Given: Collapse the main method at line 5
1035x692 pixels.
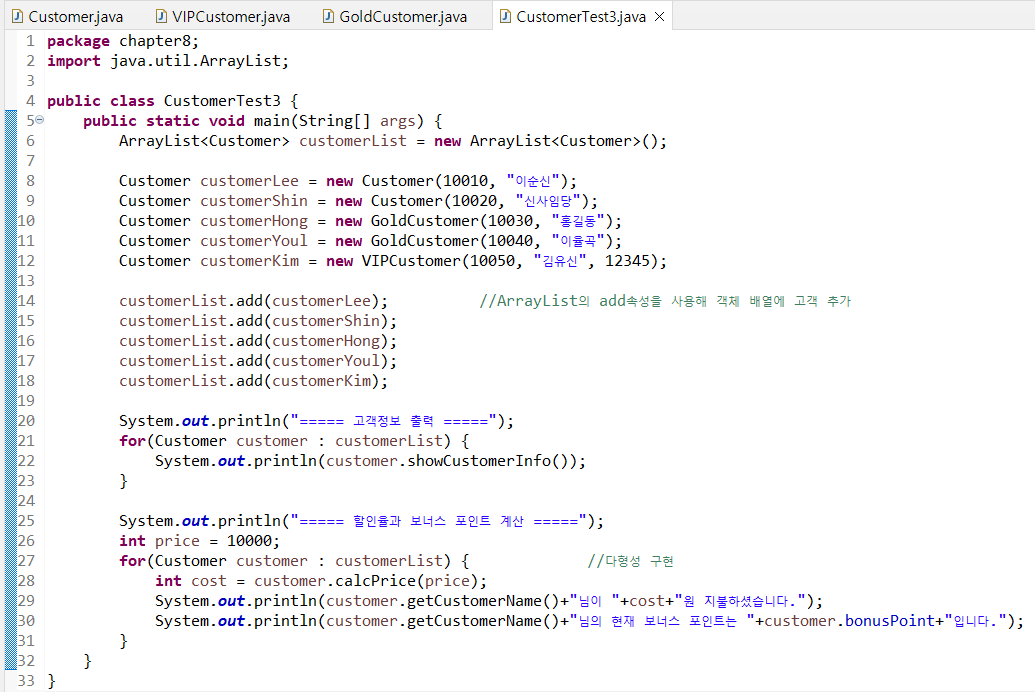Looking at the screenshot, I should click(39, 121).
